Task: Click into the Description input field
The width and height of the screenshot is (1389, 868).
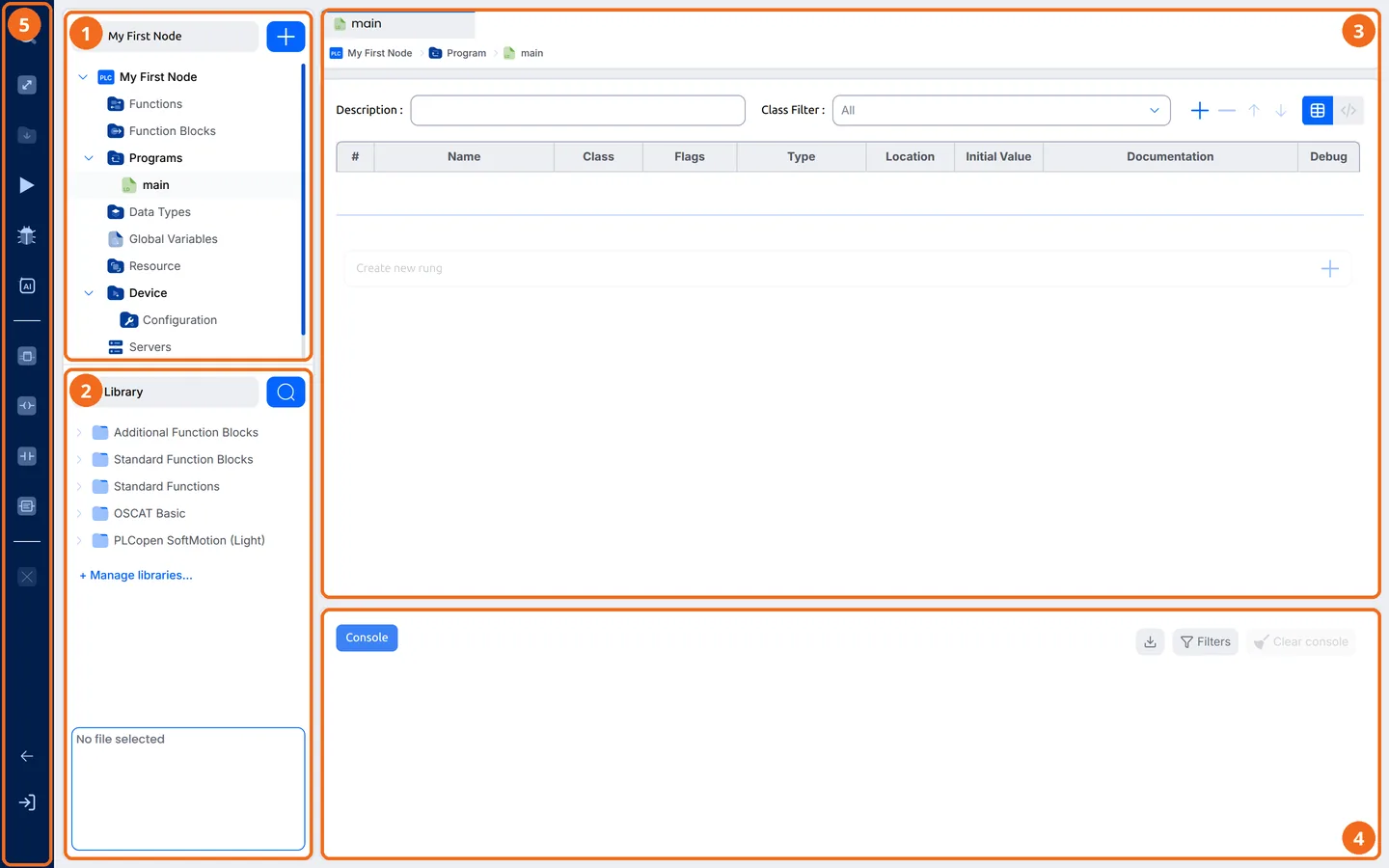Action: click(x=578, y=110)
